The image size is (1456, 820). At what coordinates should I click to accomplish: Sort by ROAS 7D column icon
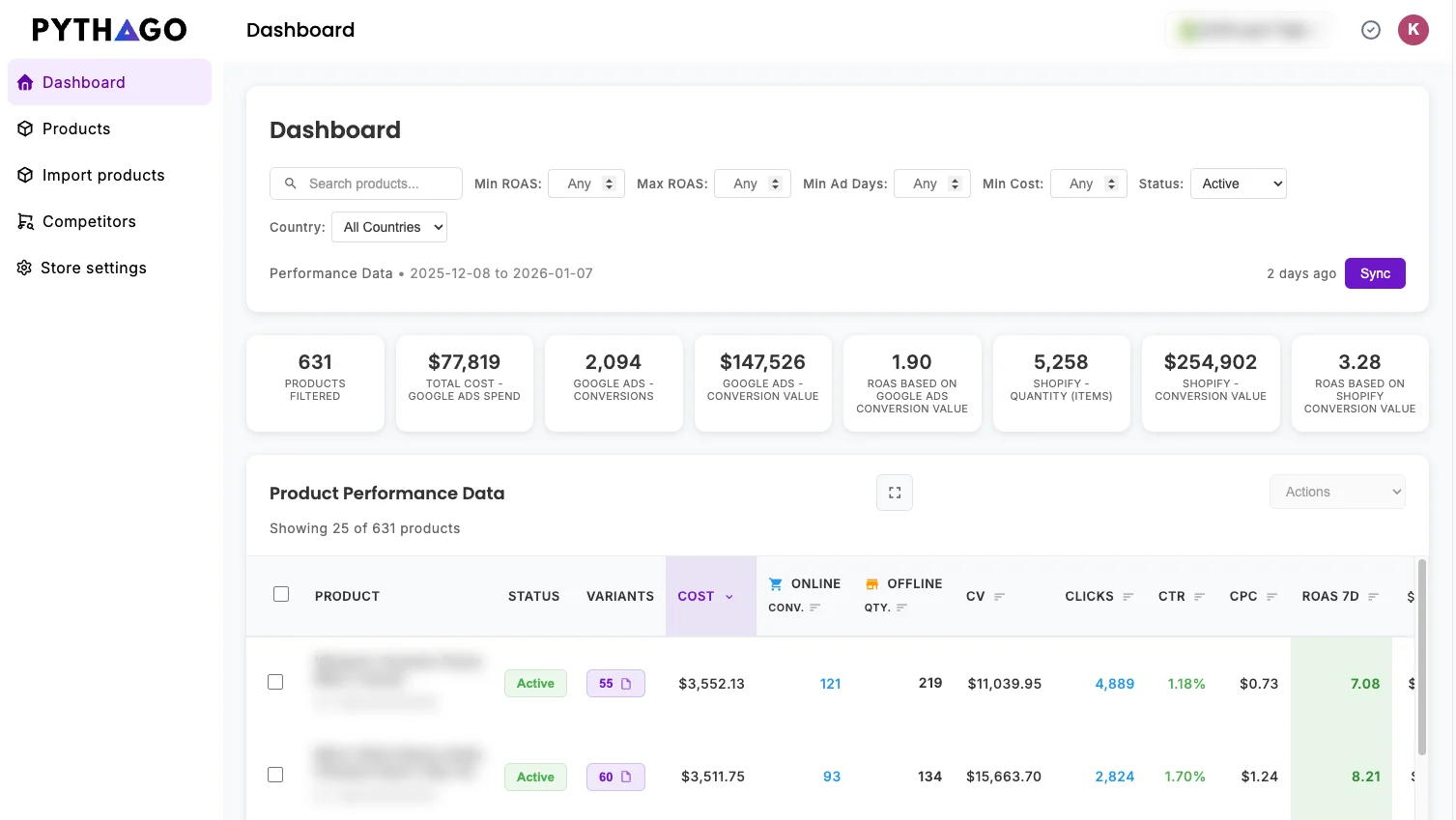click(x=1373, y=597)
